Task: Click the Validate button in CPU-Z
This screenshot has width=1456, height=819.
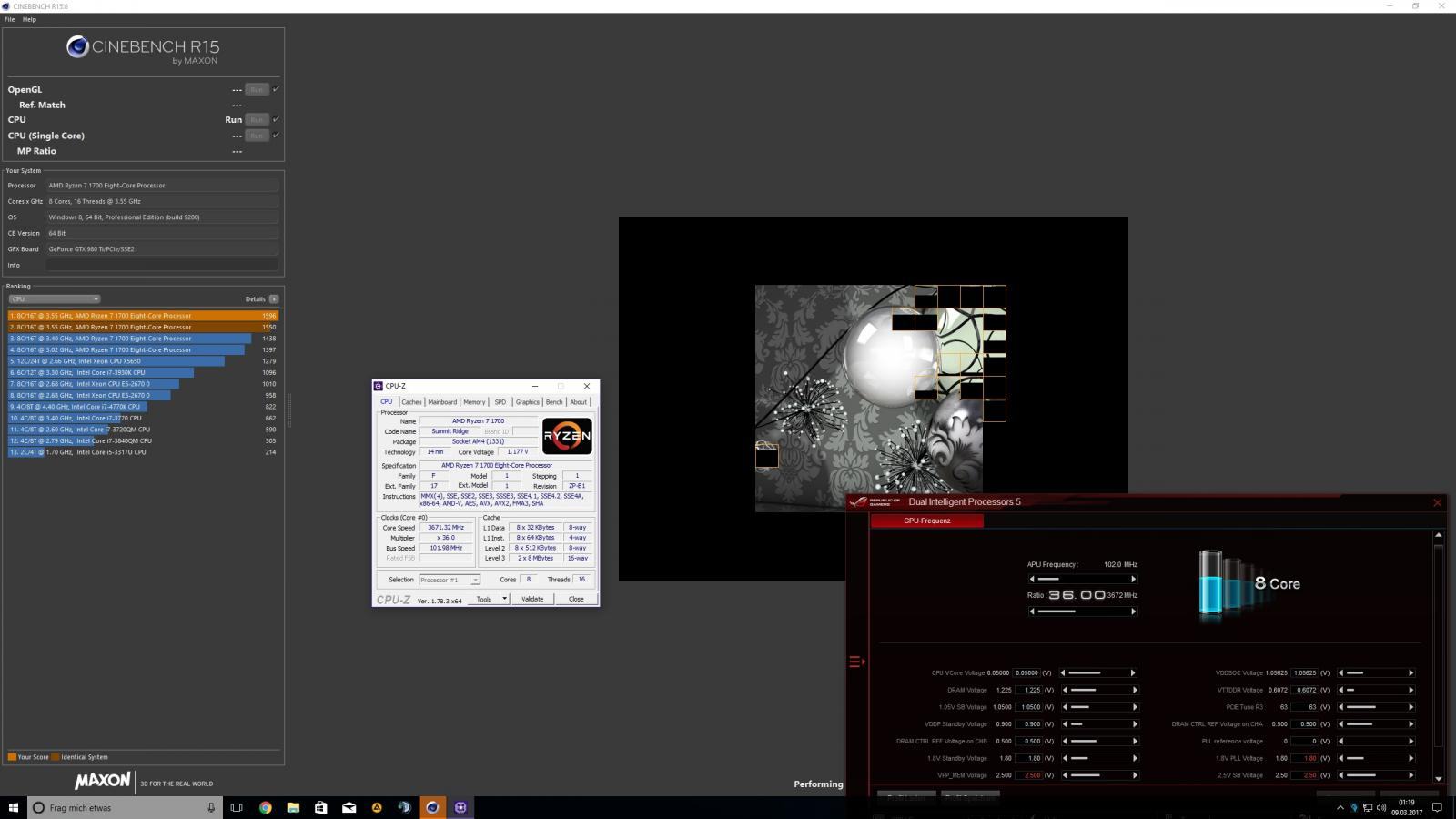Action: (532, 599)
